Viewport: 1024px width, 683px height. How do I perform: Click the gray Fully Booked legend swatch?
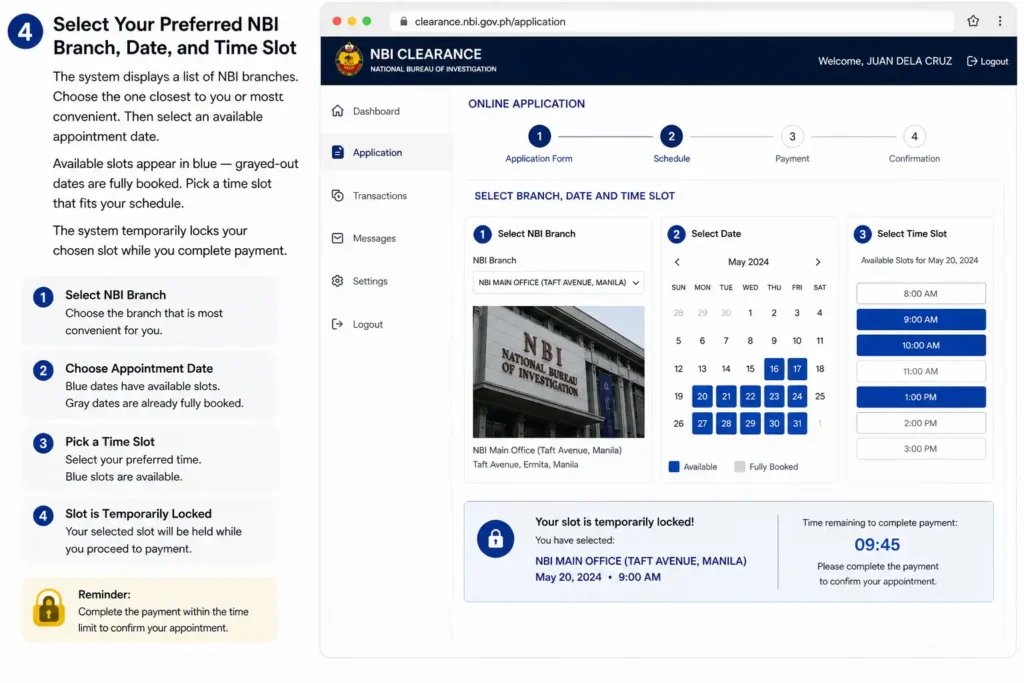[x=739, y=467]
